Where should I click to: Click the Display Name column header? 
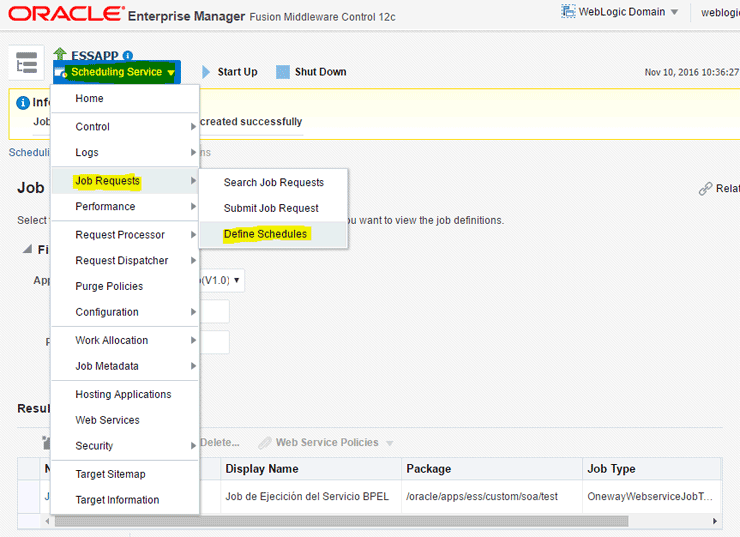(311, 469)
